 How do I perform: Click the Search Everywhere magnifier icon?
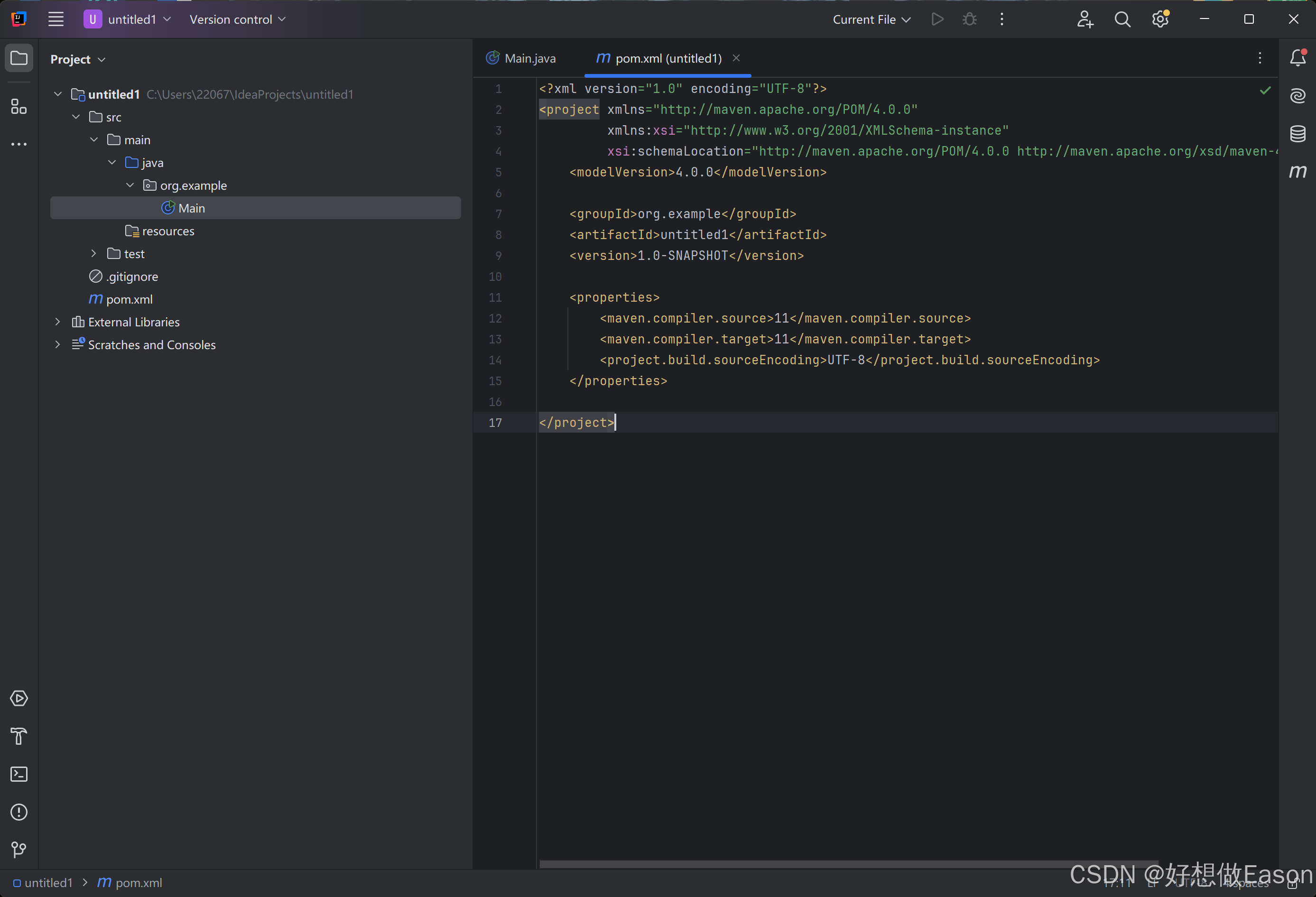pos(1122,19)
